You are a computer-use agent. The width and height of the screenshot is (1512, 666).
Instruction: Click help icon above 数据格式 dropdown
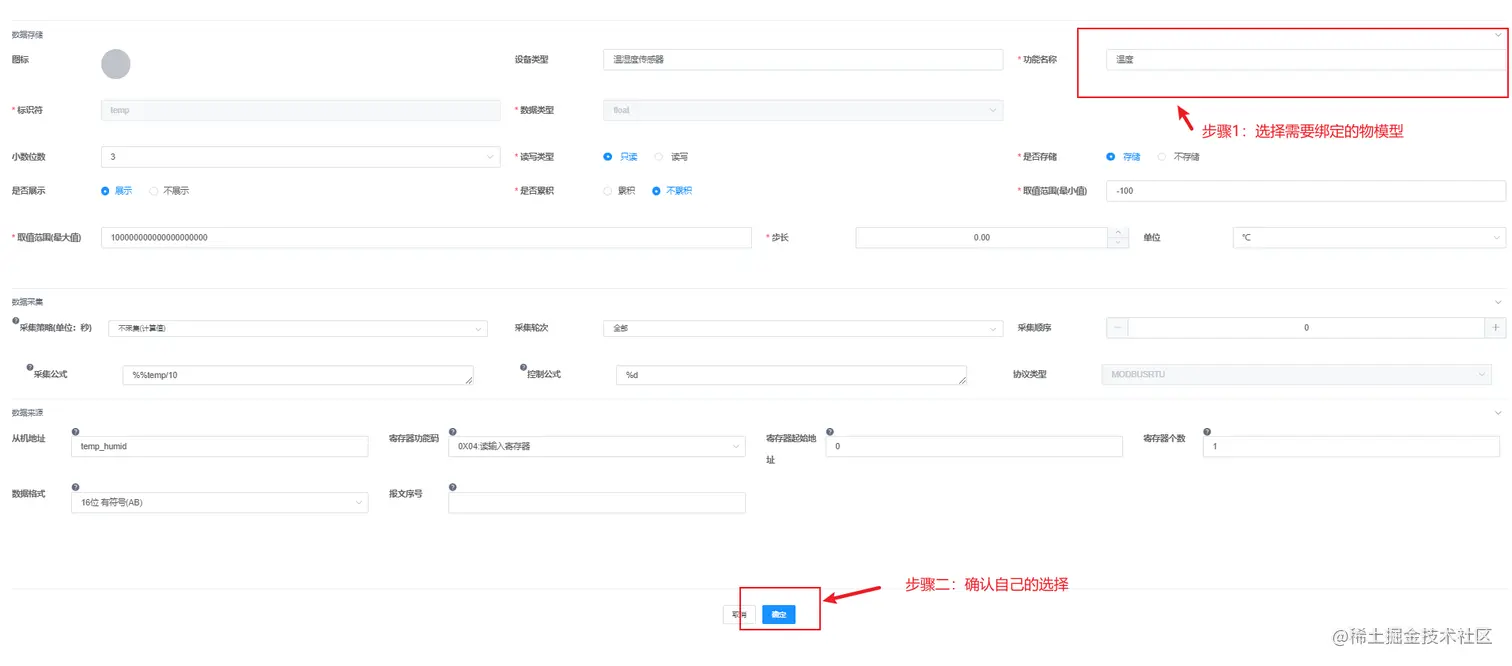[x=76, y=487]
